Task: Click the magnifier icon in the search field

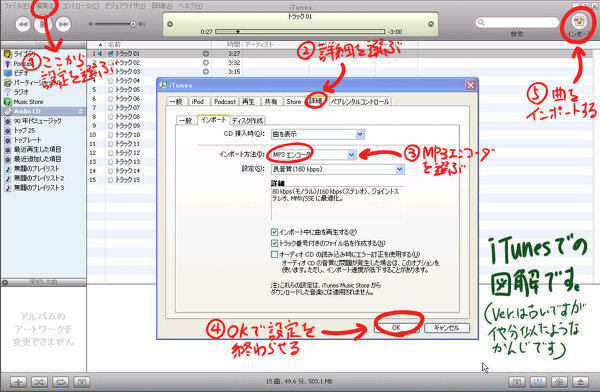Action: coord(481,23)
